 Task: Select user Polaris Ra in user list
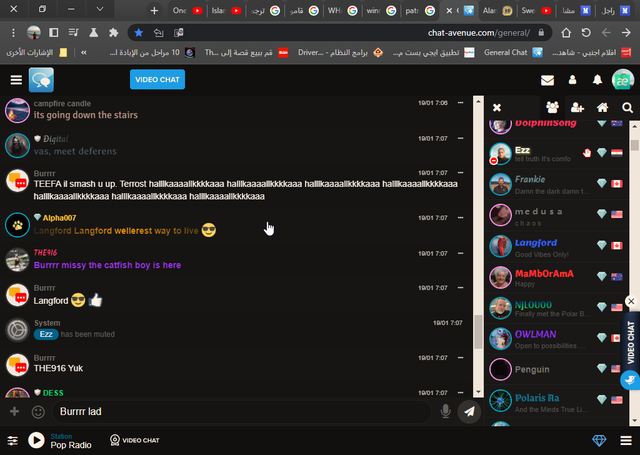click(556, 400)
